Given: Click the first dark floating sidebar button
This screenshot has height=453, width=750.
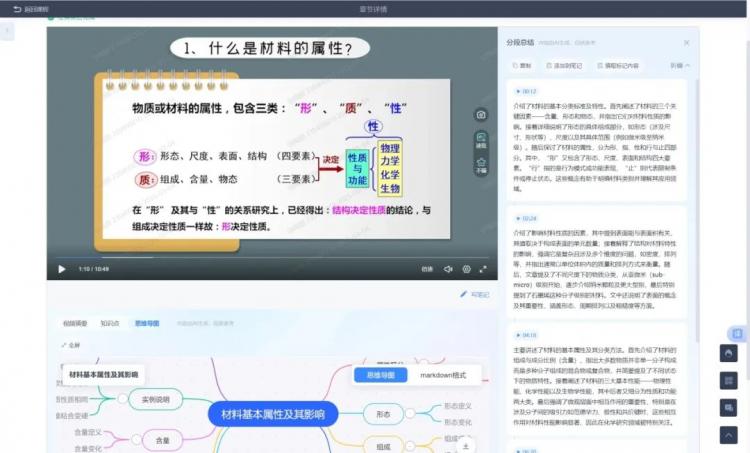Looking at the screenshot, I should tap(728, 354).
